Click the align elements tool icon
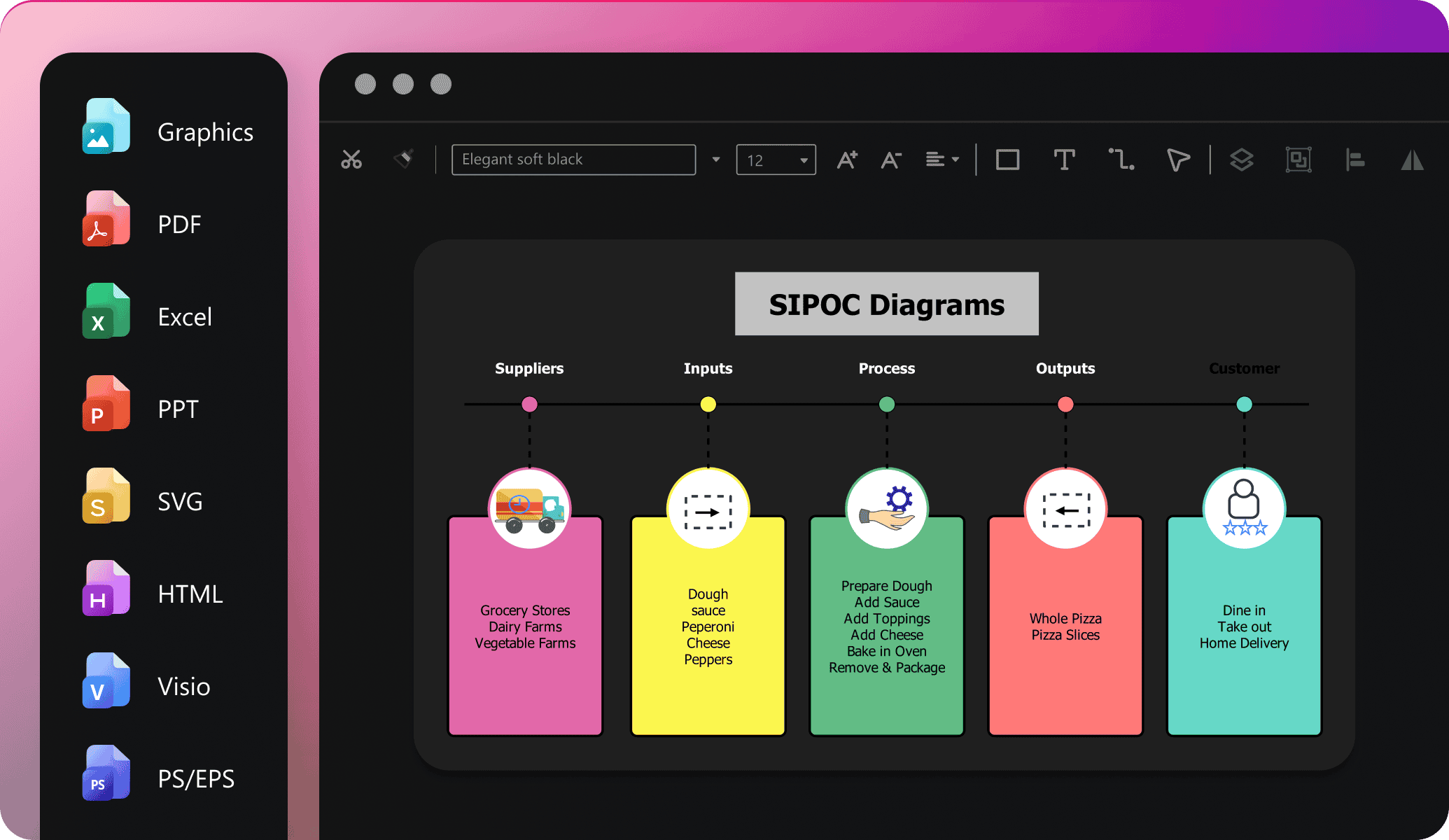 point(1355,159)
